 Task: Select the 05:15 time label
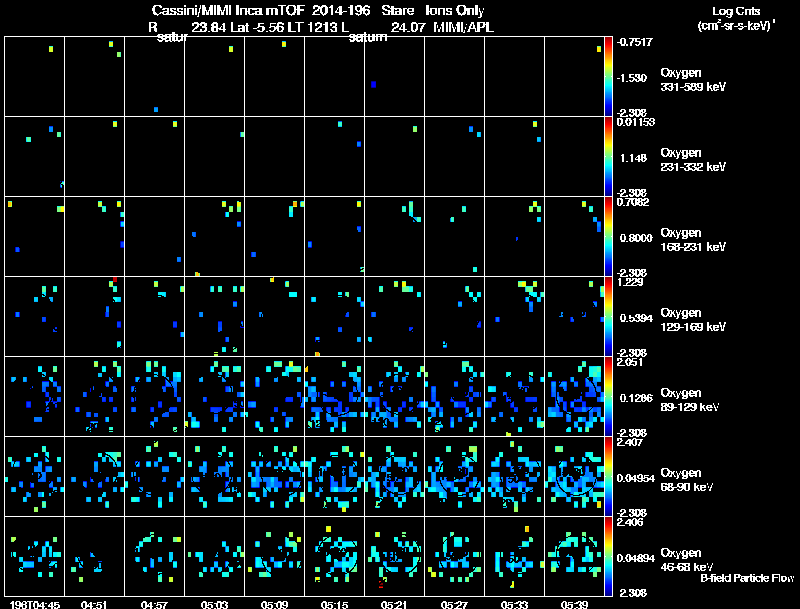[x=334, y=604]
